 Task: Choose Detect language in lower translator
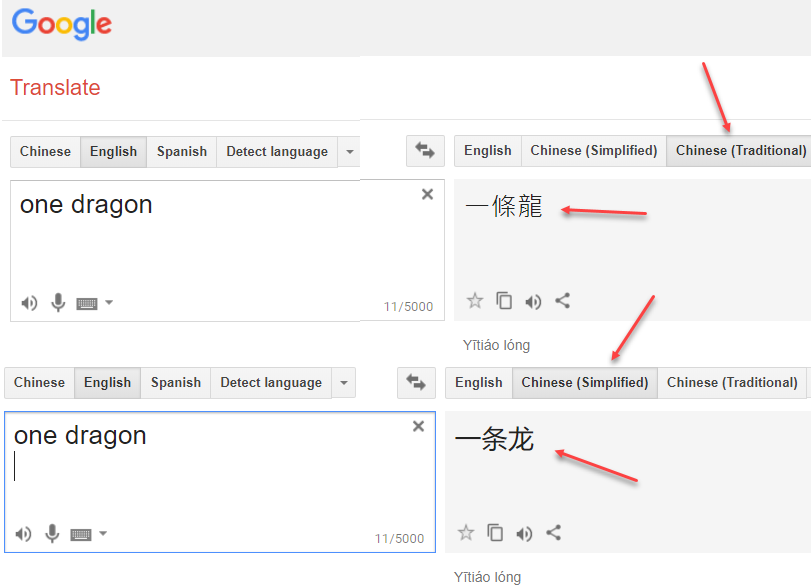pos(271,383)
